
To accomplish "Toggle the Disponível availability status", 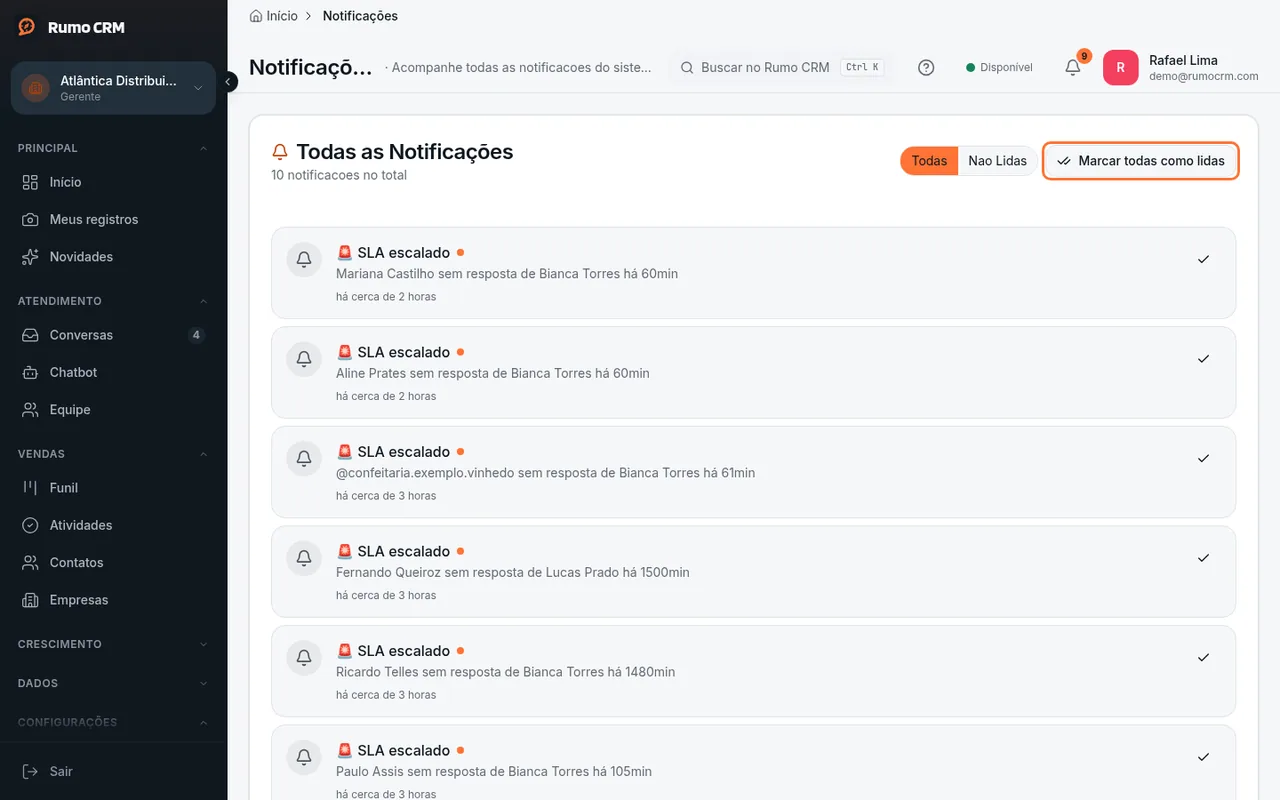I will (x=999, y=68).
